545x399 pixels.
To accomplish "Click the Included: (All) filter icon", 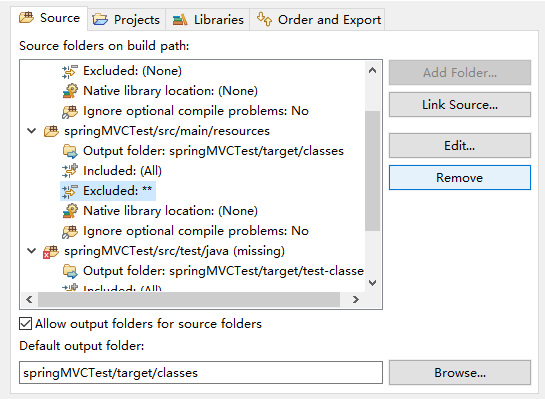I will 70,171.
